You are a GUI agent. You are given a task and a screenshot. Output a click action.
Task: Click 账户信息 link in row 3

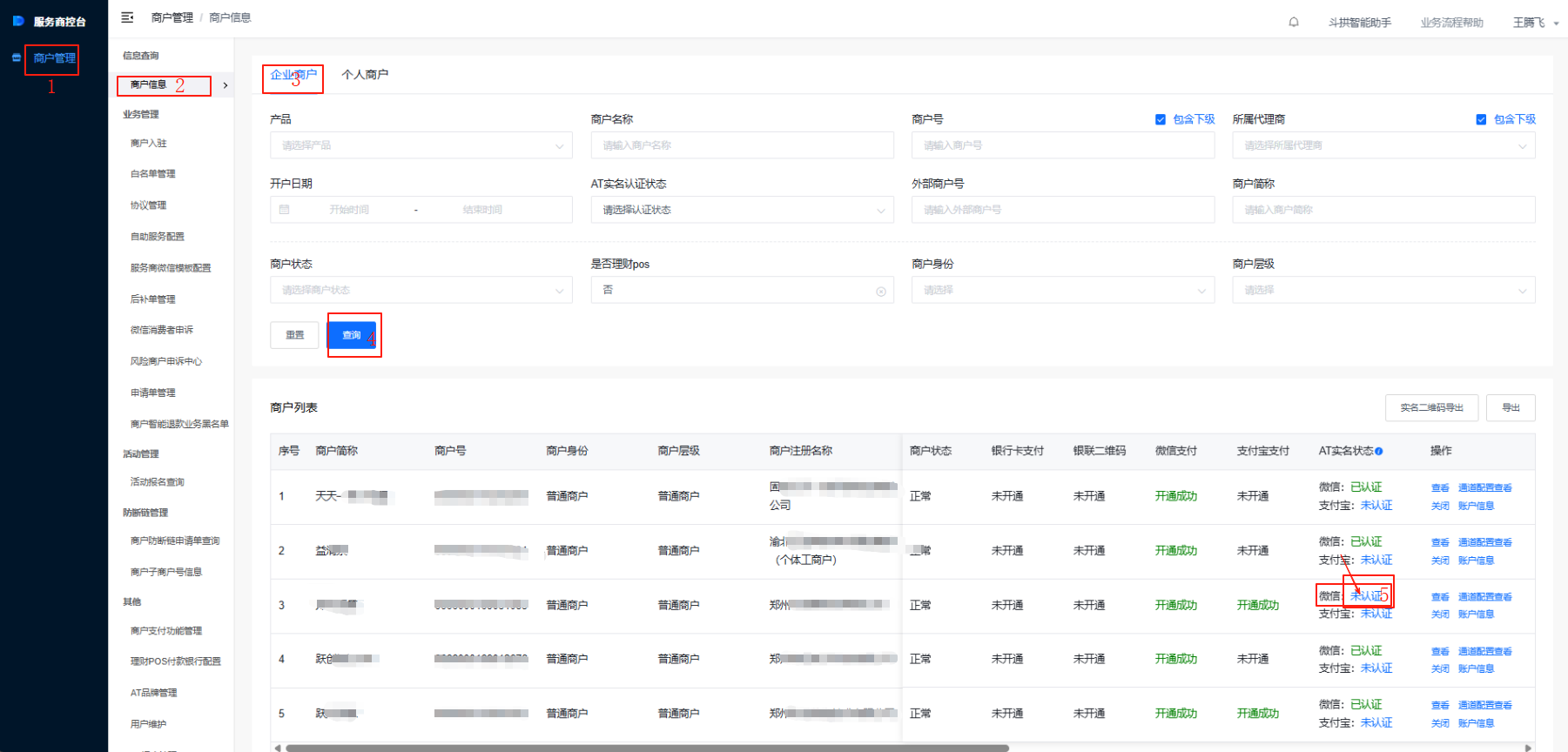[x=1476, y=614]
